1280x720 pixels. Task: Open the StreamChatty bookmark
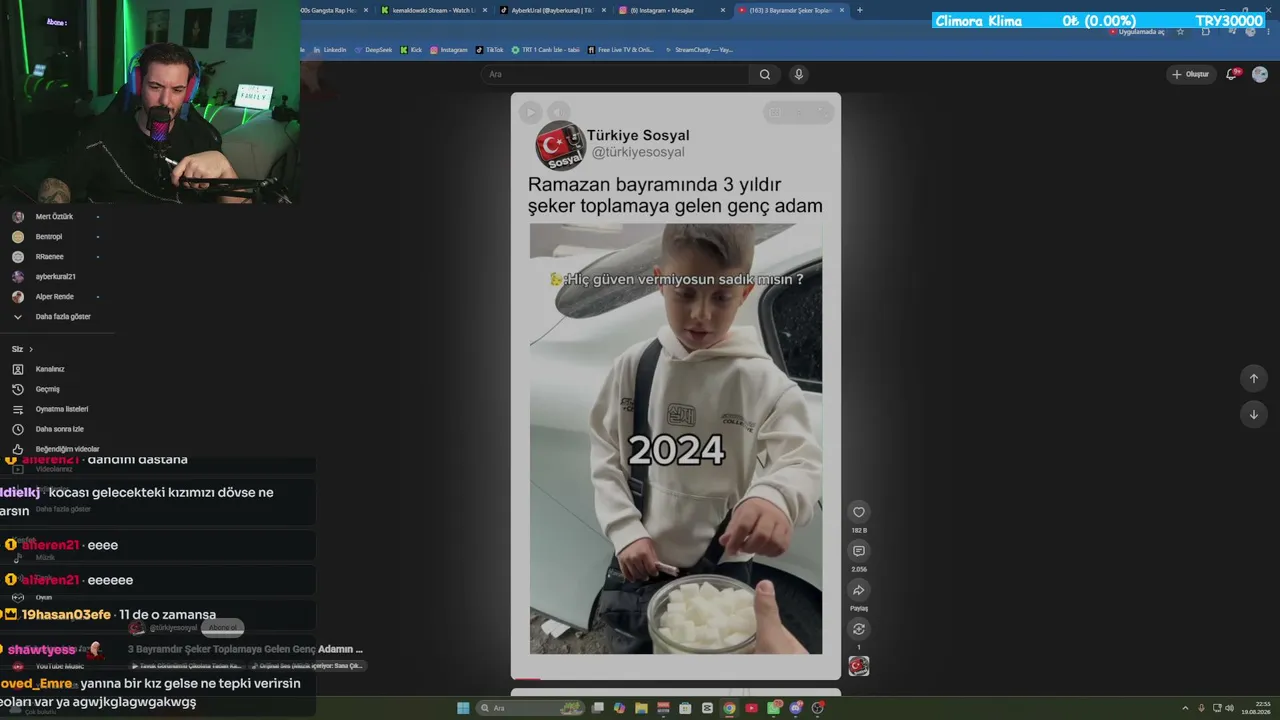[699, 49]
